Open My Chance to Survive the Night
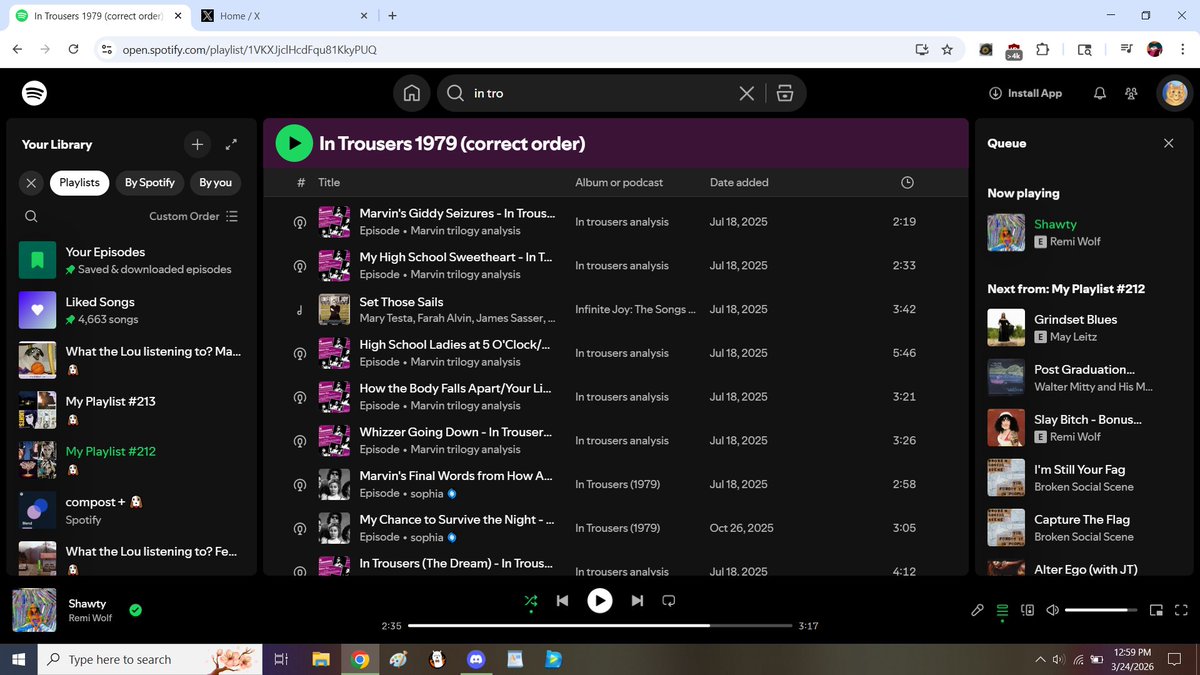 pyautogui.click(x=456, y=520)
